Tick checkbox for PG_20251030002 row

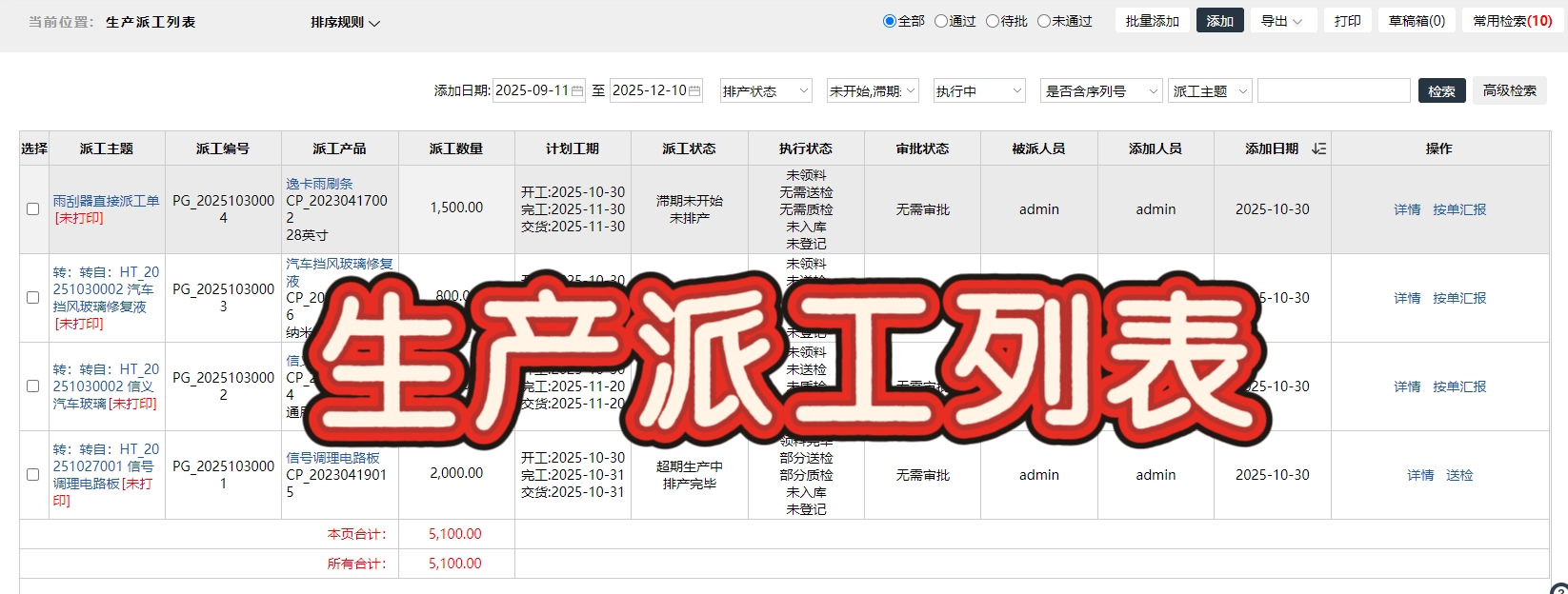(32, 386)
